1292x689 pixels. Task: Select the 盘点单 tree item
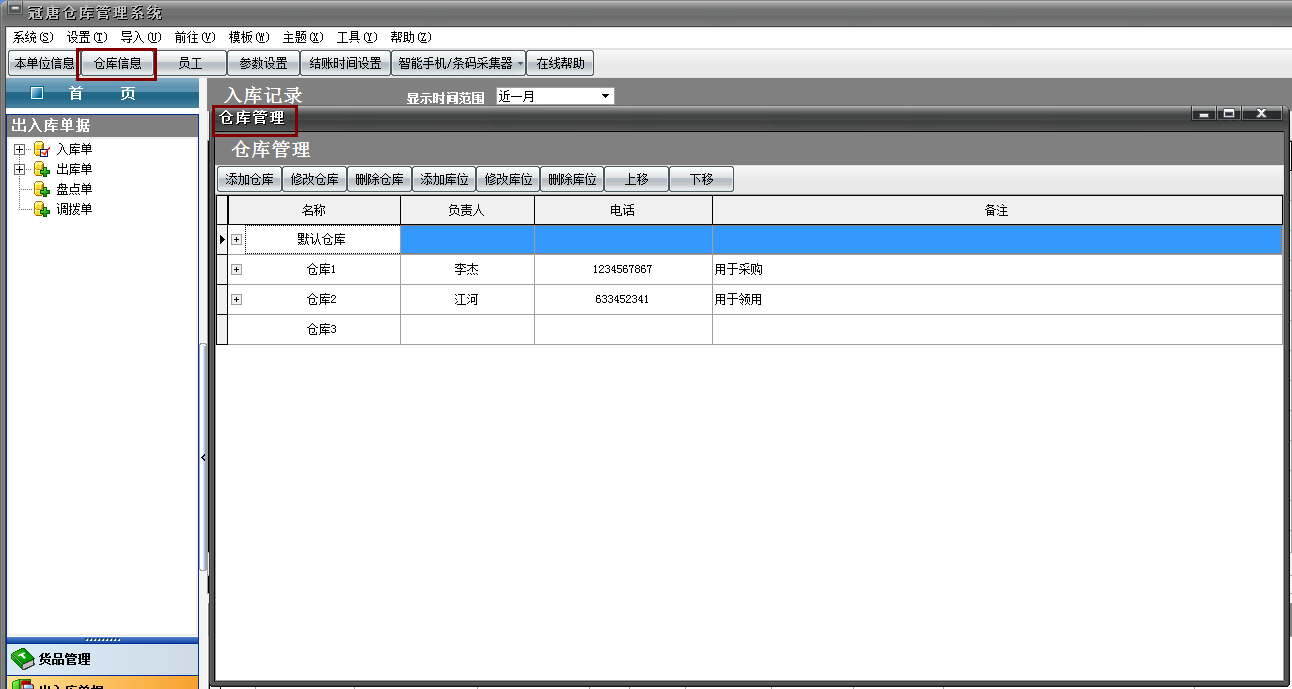point(74,190)
